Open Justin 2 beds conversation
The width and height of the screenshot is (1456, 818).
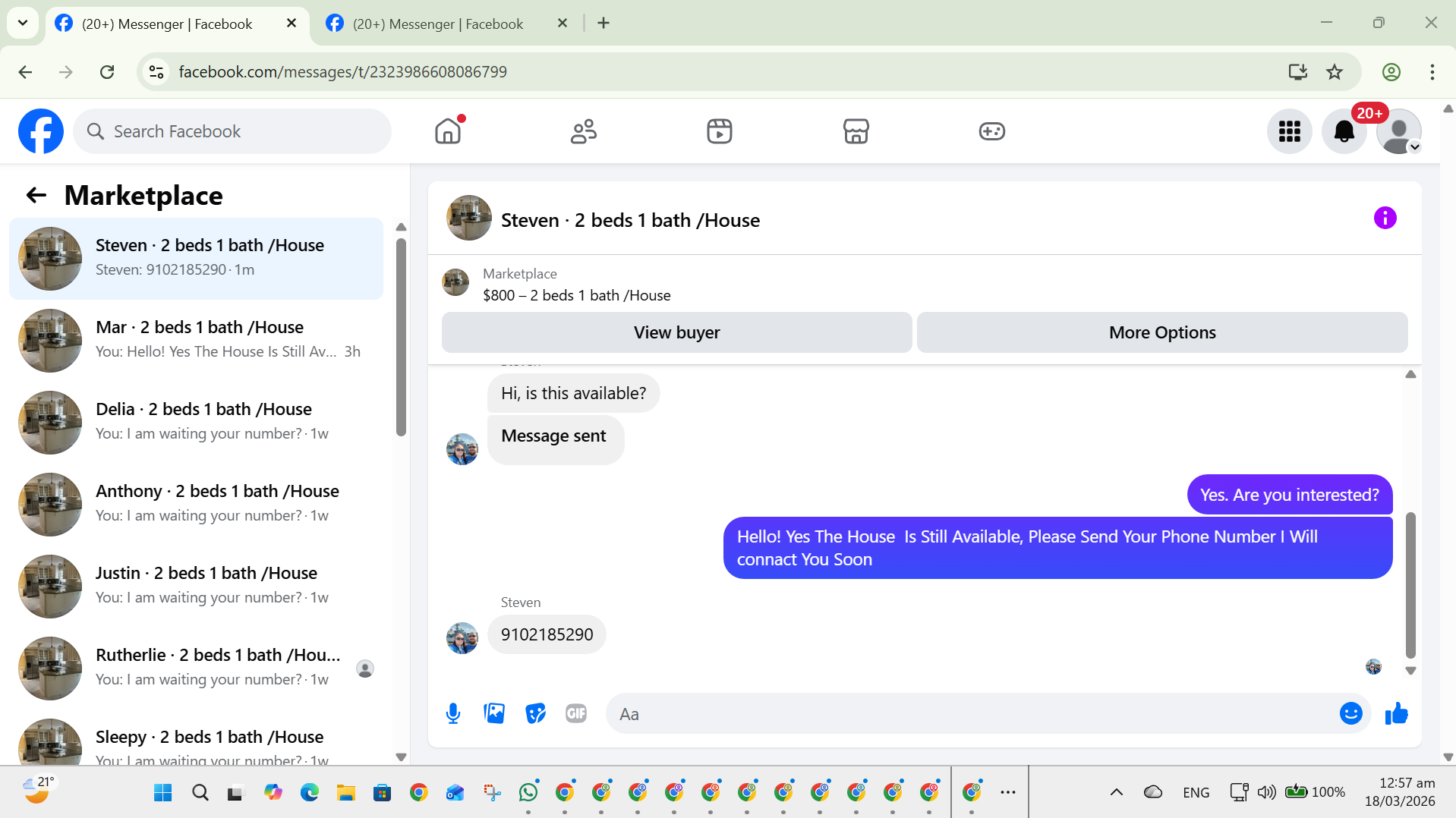pyautogui.click(x=196, y=587)
